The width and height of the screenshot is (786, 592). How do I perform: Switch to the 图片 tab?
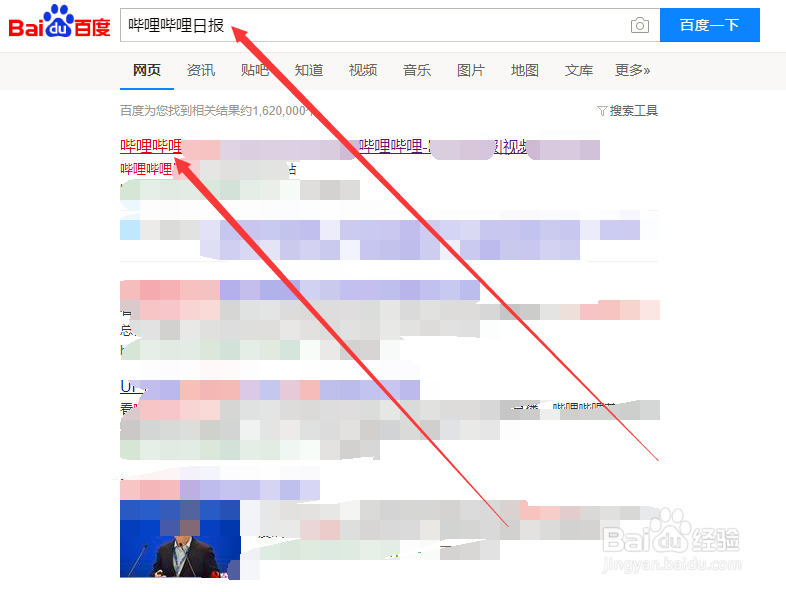471,70
